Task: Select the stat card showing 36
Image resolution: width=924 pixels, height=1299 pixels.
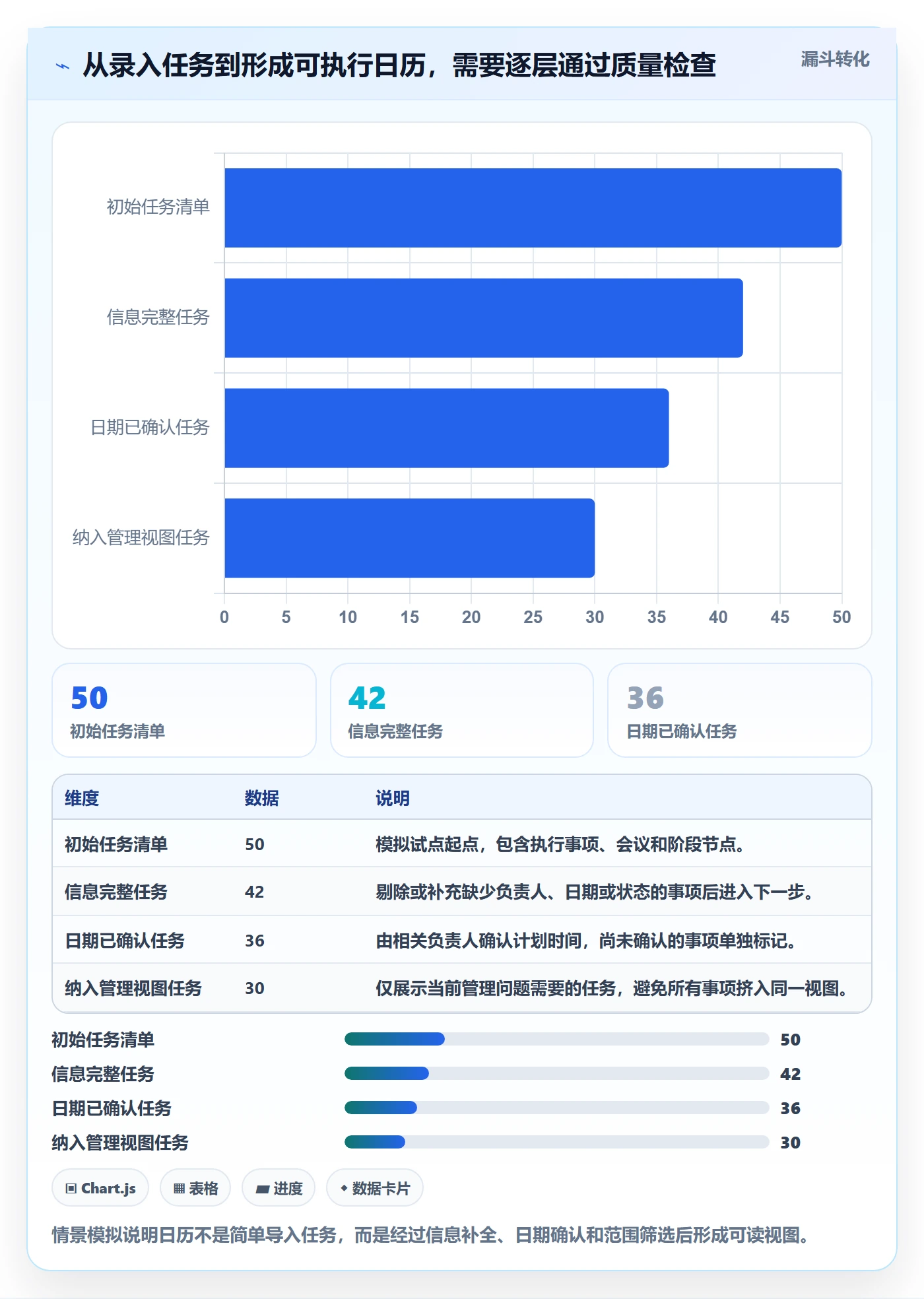Action: [x=740, y=710]
